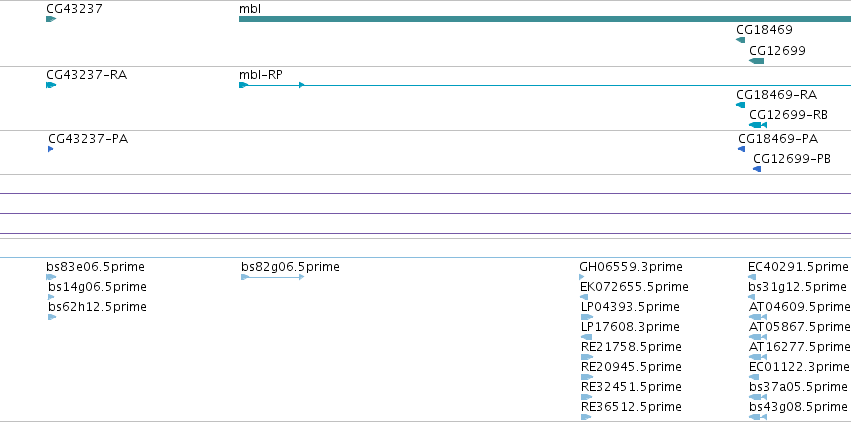Viewport: 851px width, 422px height.
Task: Click the bs31g12.5prime EST glyph
Action: tap(751, 297)
